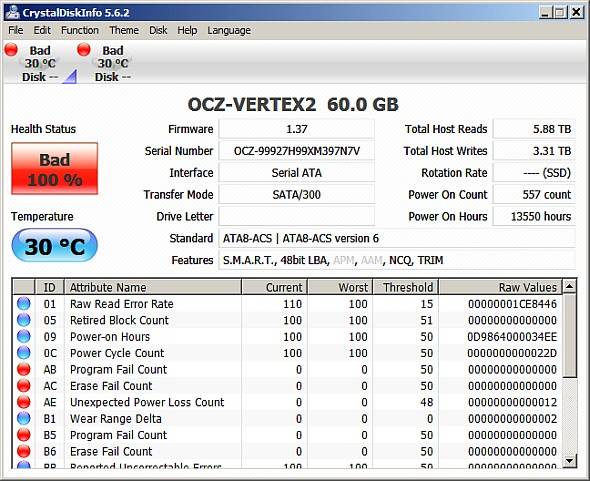Click the scrollbar up arrow in attribute list

(570, 287)
